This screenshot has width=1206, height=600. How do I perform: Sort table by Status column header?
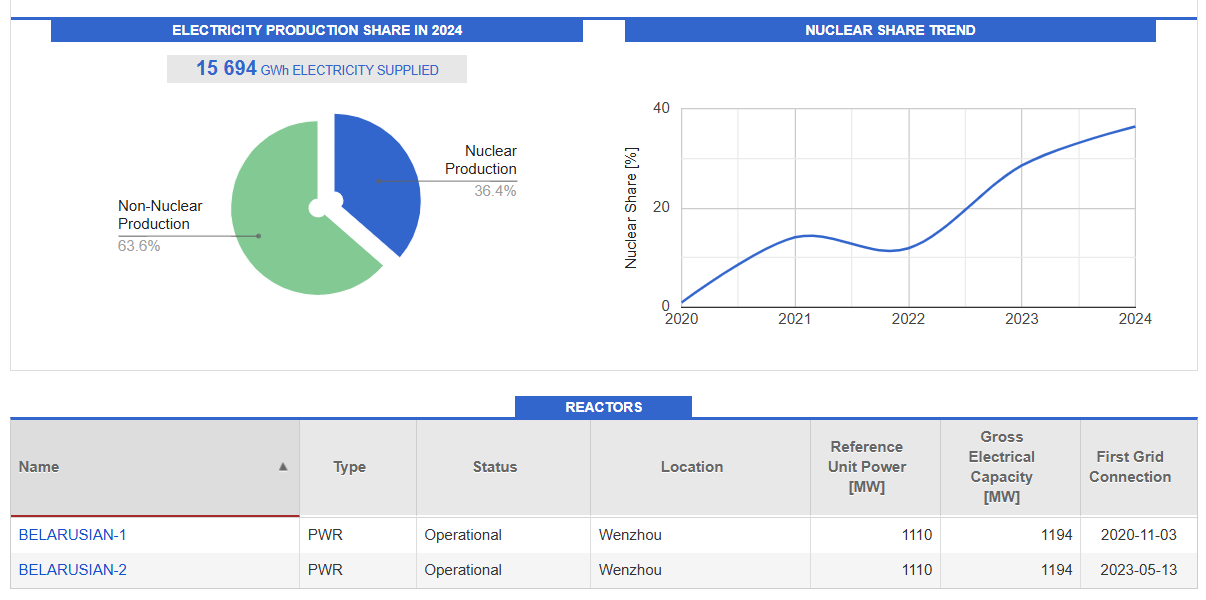[x=495, y=467]
